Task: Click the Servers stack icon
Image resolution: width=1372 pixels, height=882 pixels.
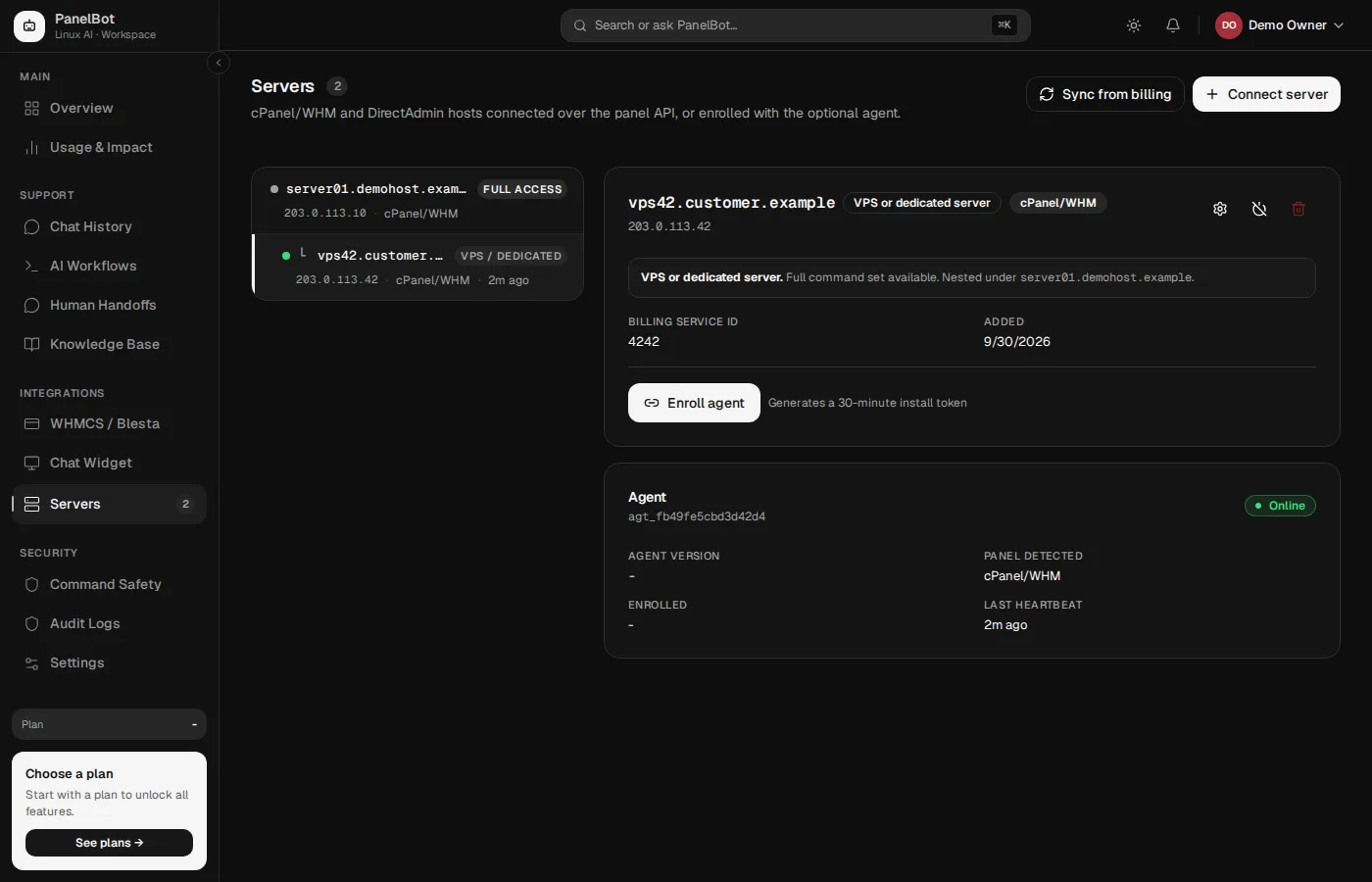Action: pos(31,504)
